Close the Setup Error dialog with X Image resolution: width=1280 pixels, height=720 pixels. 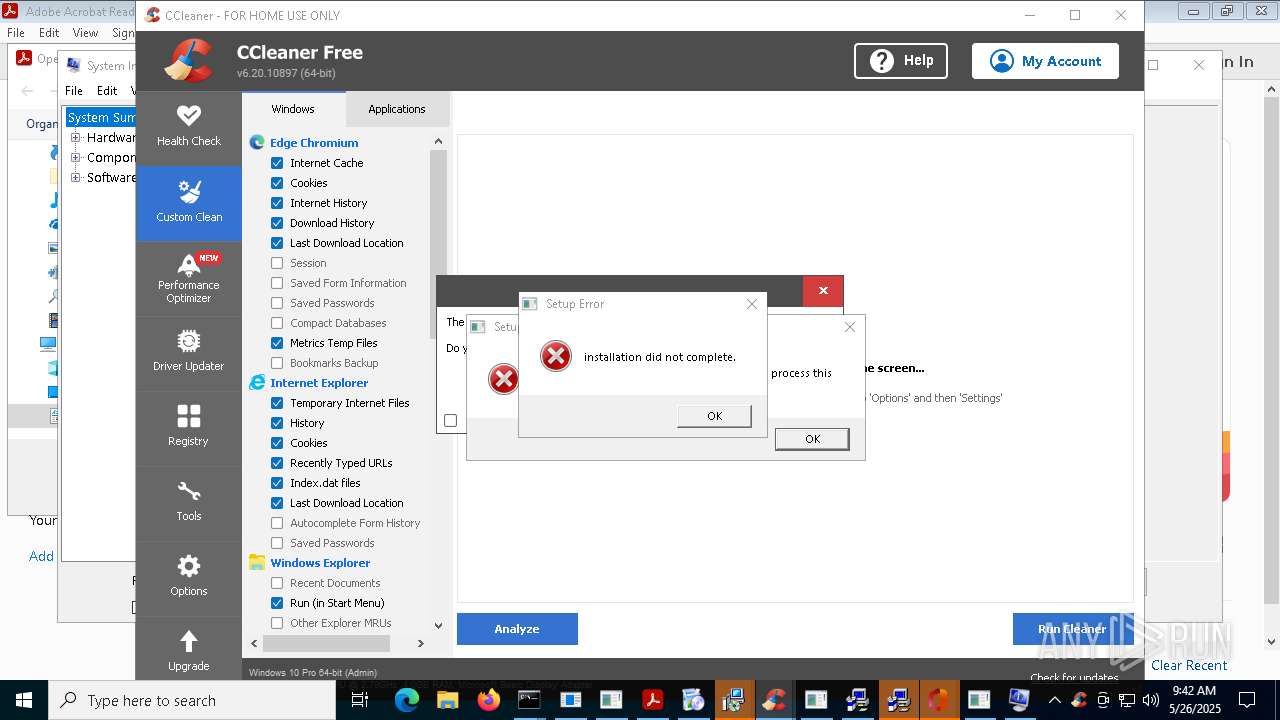coord(752,304)
